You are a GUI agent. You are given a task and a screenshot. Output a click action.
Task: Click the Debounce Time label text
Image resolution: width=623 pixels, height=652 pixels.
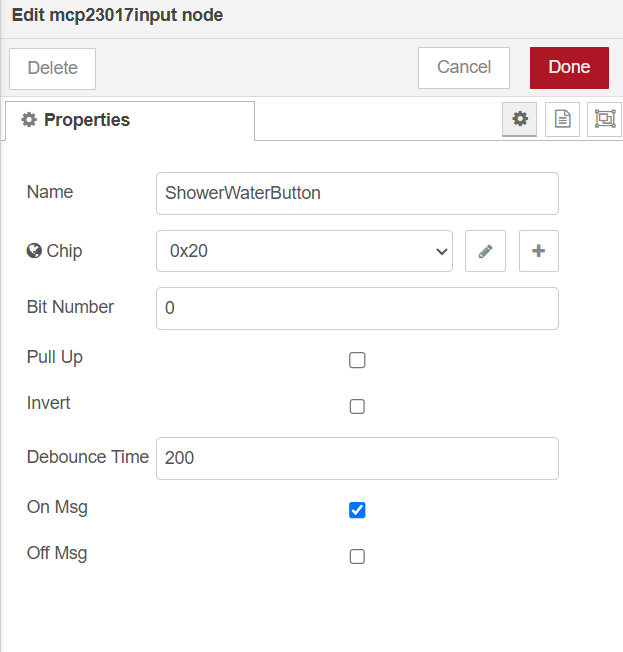[x=88, y=457]
